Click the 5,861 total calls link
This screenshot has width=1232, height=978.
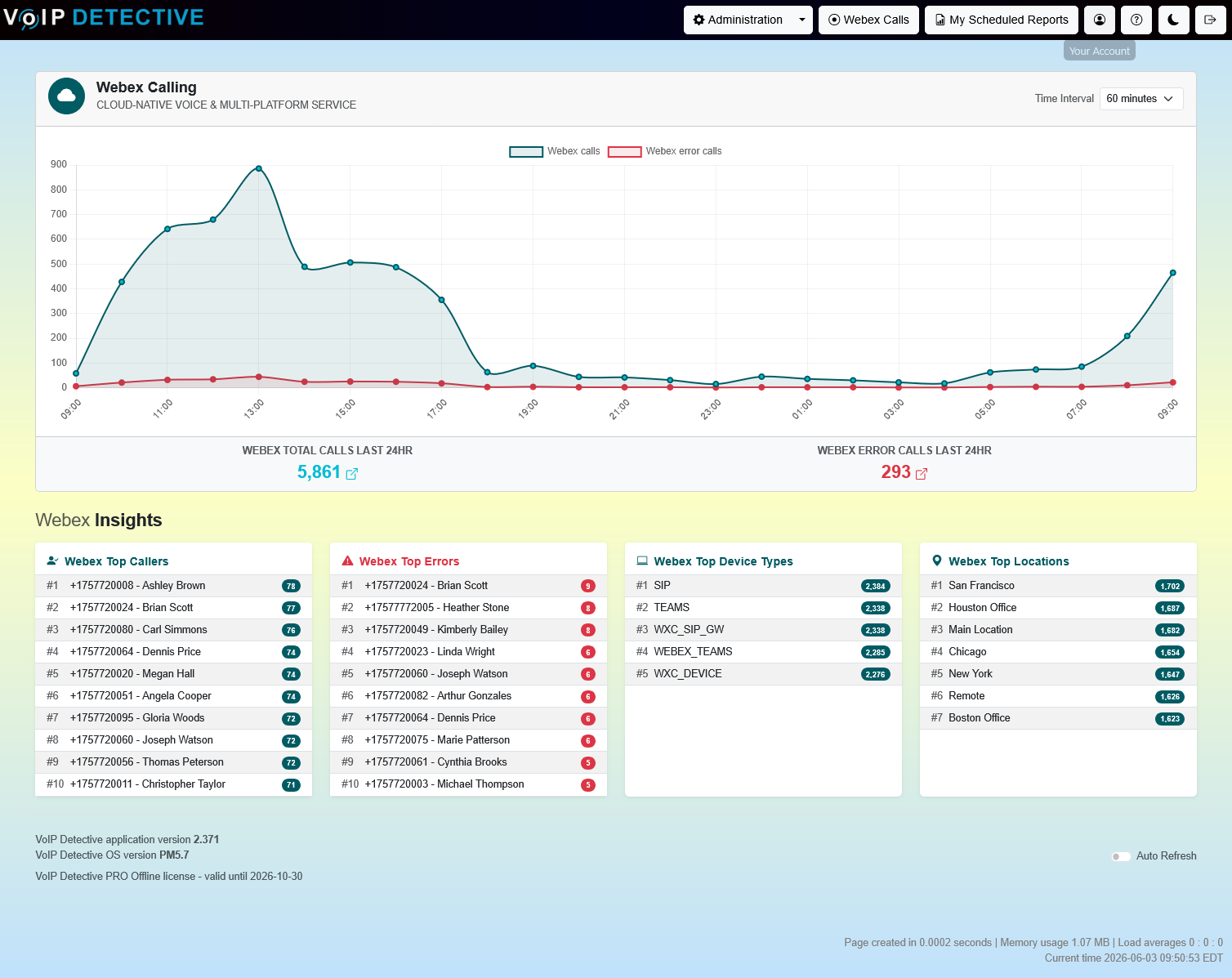coord(319,472)
